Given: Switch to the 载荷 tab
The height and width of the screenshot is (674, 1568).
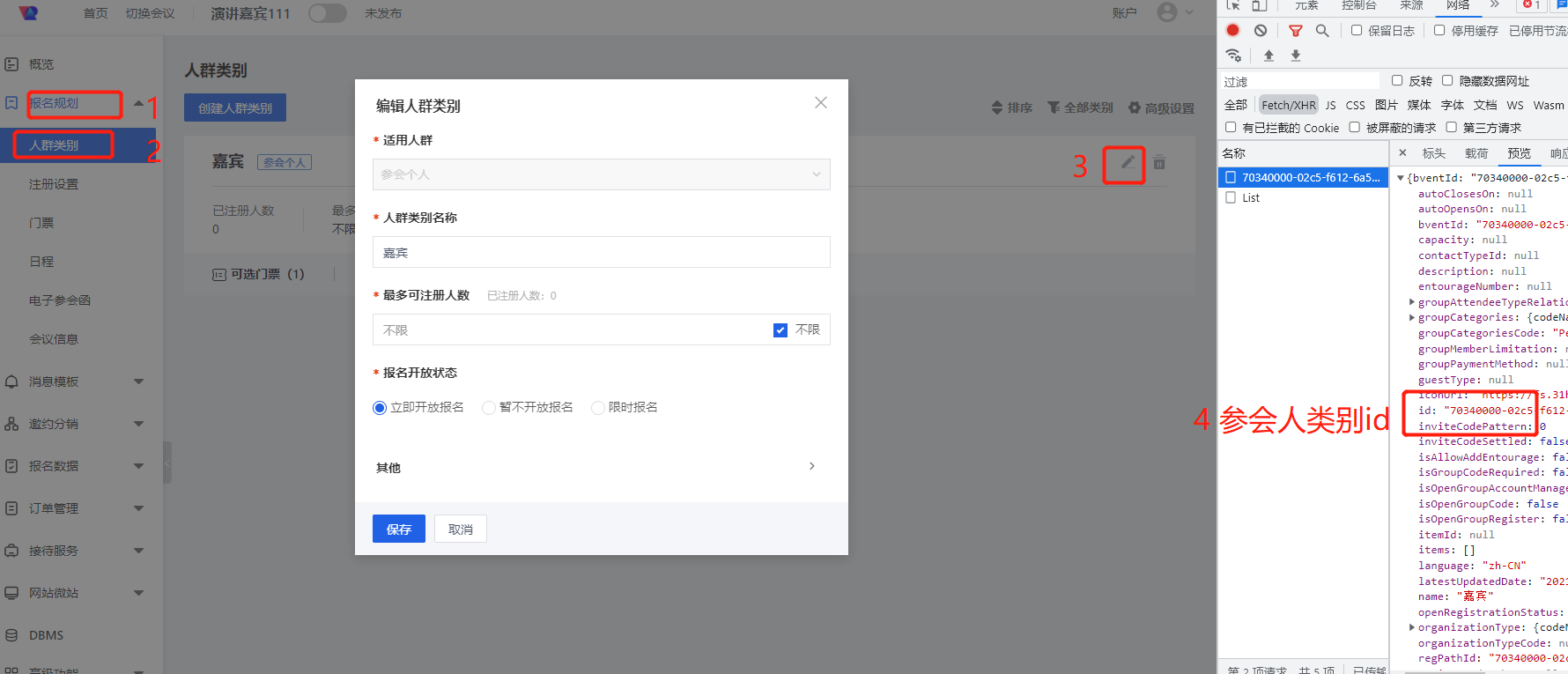Looking at the screenshot, I should point(1476,153).
